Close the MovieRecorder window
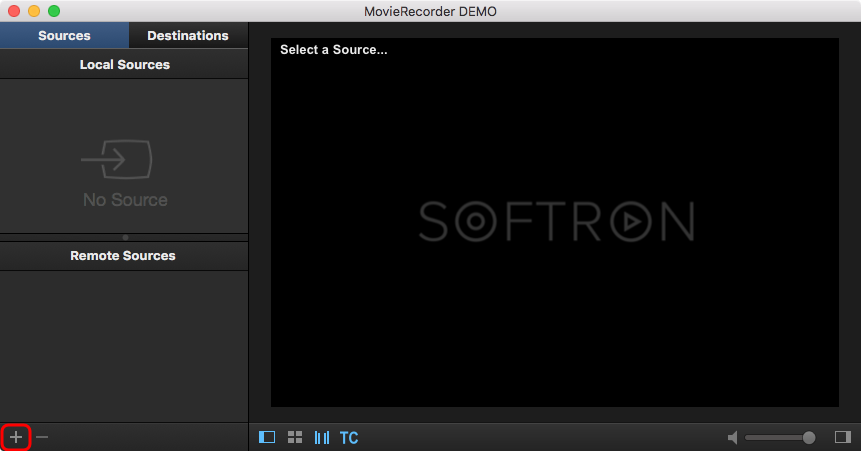Viewport: 861px width, 451px height. (x=14, y=11)
